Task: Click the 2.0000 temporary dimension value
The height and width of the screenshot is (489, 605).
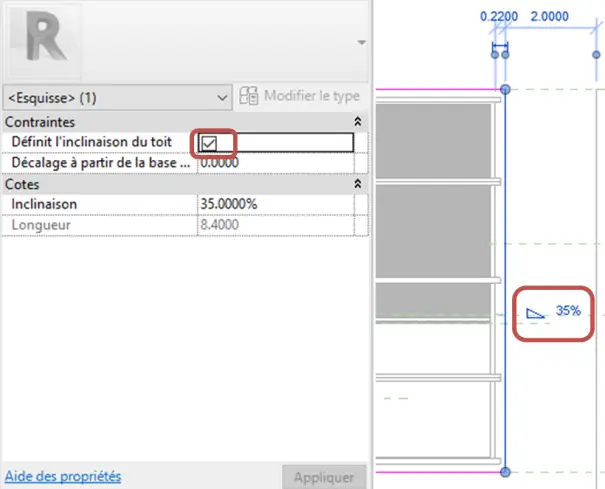Action: pos(549,17)
